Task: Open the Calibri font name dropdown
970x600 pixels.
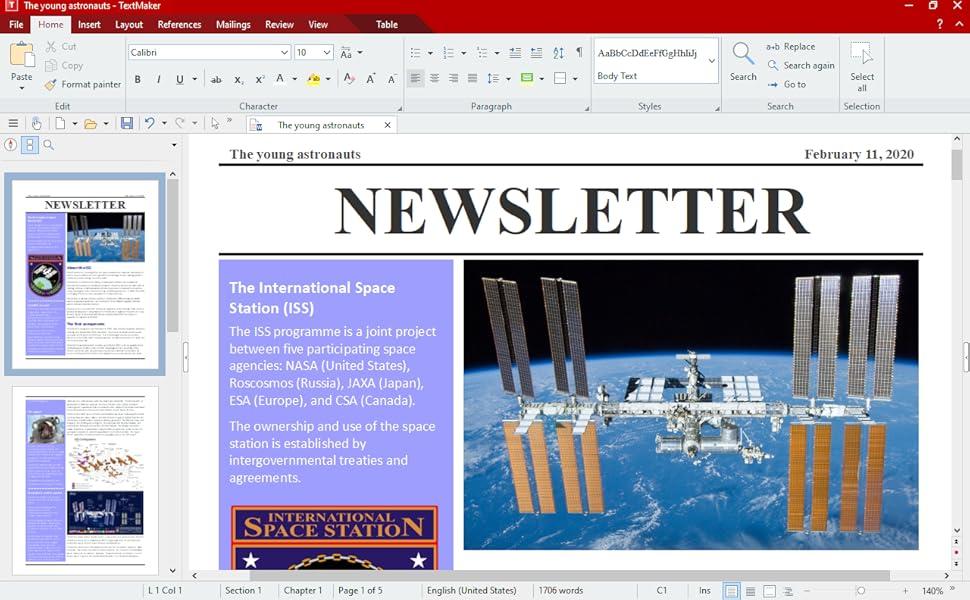Action: [284, 52]
